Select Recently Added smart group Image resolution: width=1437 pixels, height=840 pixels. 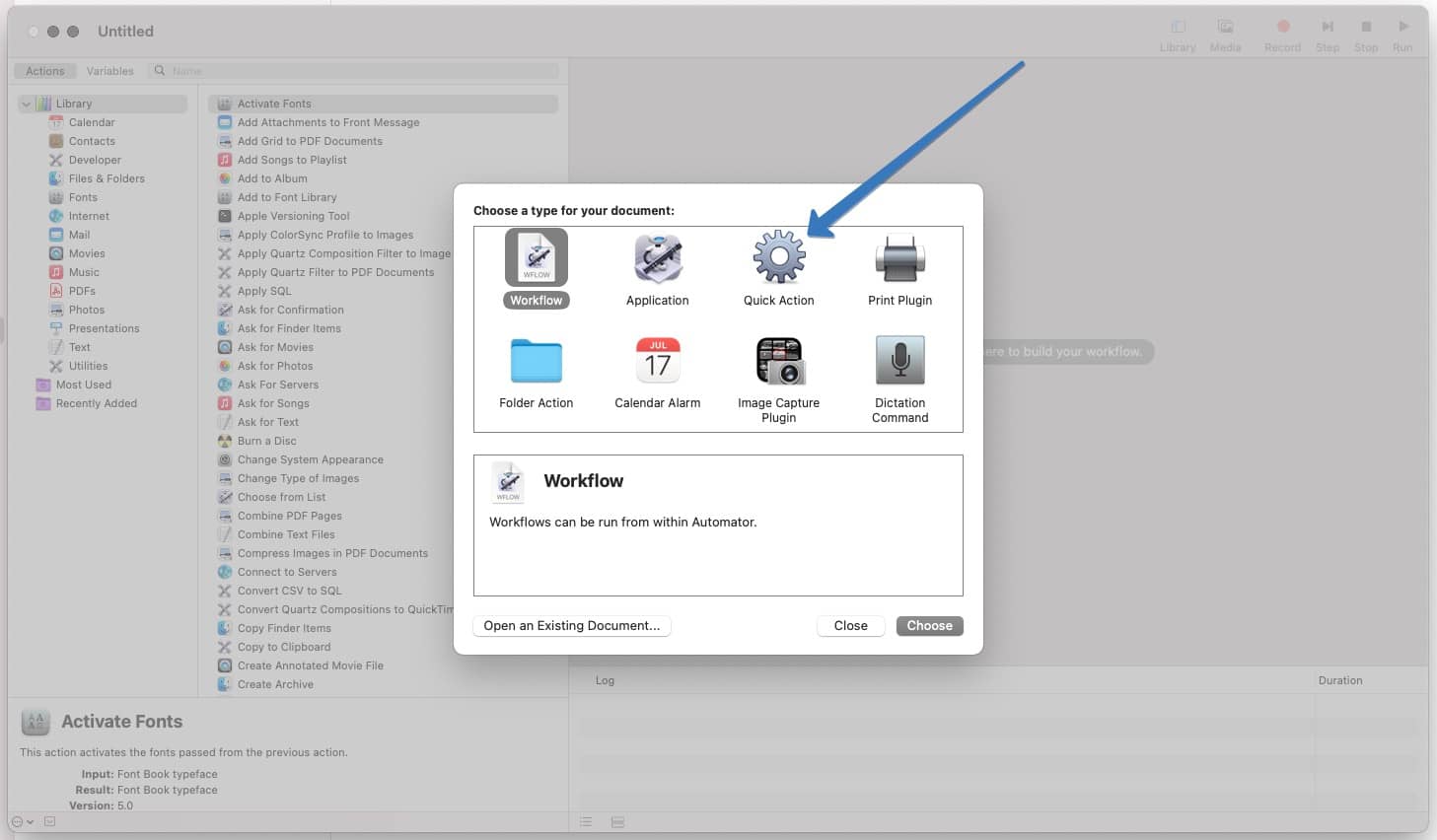(x=97, y=403)
